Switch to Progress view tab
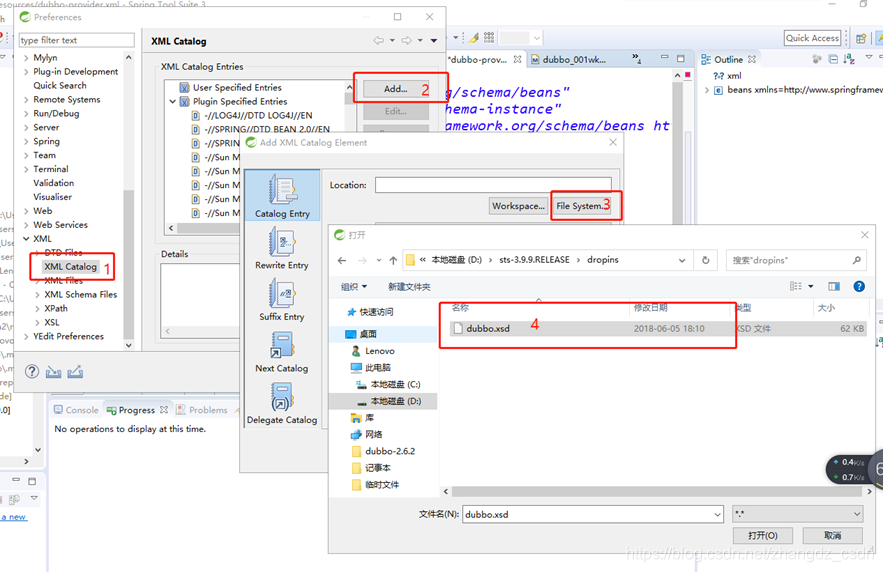The width and height of the screenshot is (883, 572). 137,410
